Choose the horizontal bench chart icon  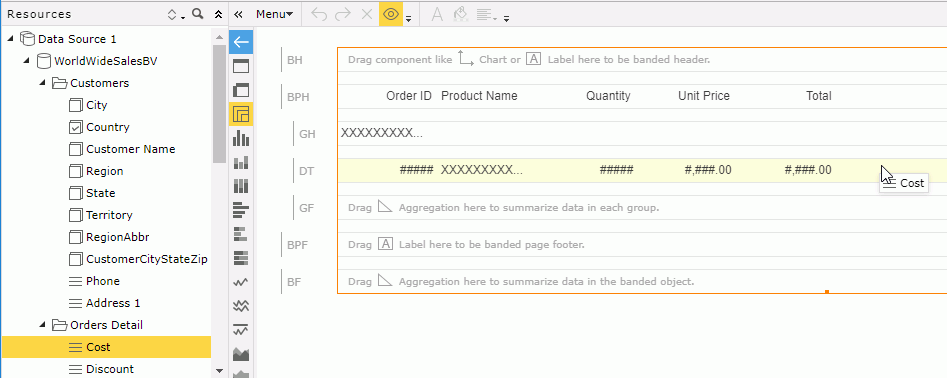[241, 210]
